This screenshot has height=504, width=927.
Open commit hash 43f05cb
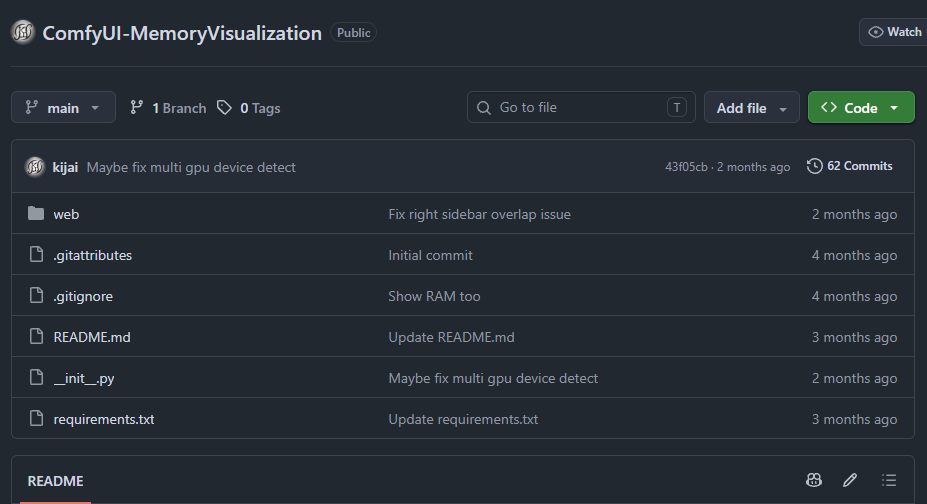pyautogui.click(x=686, y=167)
